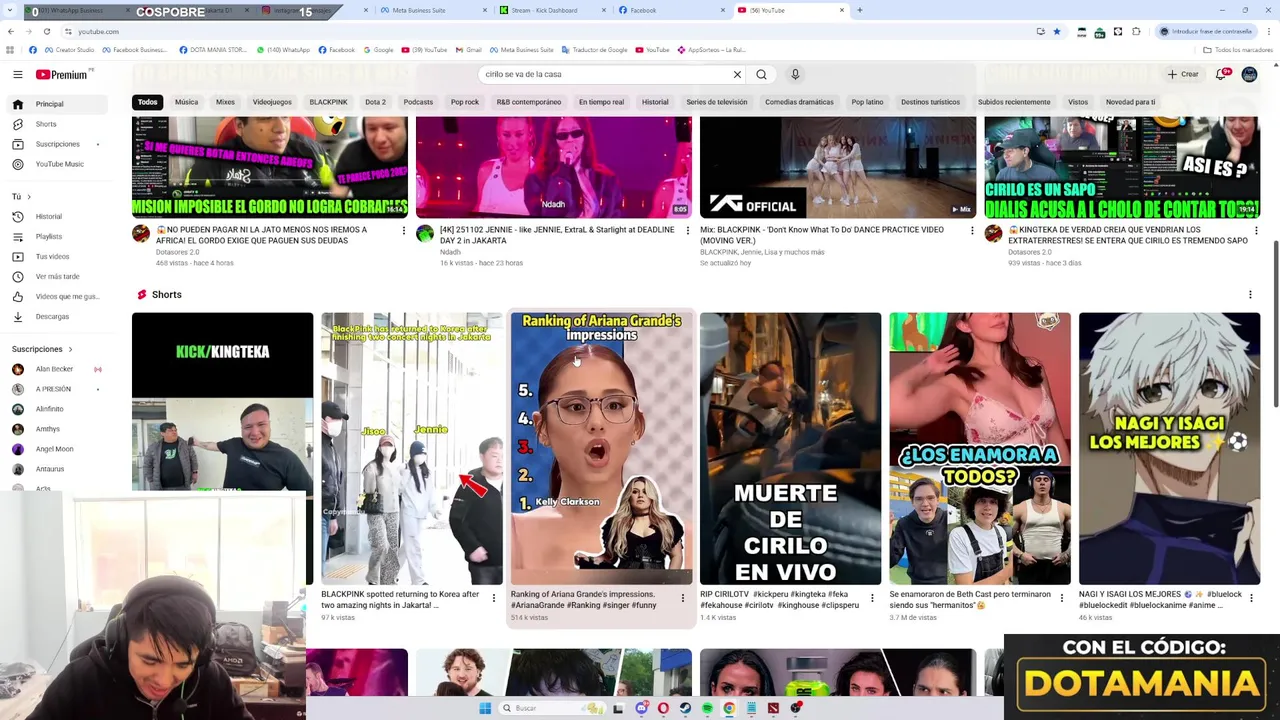Screen dimensions: 1280x720
Task: Select the BLACKPINK filter chip
Action: (328, 102)
